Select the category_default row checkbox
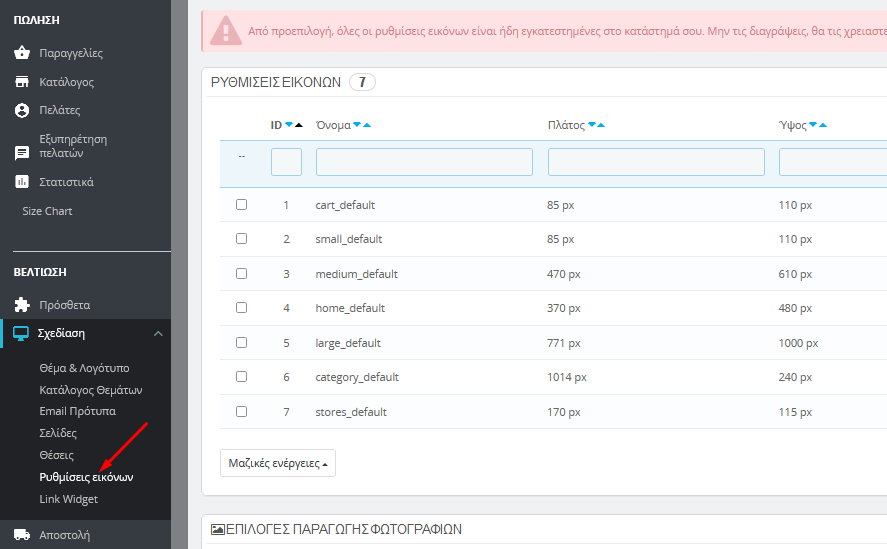Screen dimensions: 887x549 (x=242, y=376)
